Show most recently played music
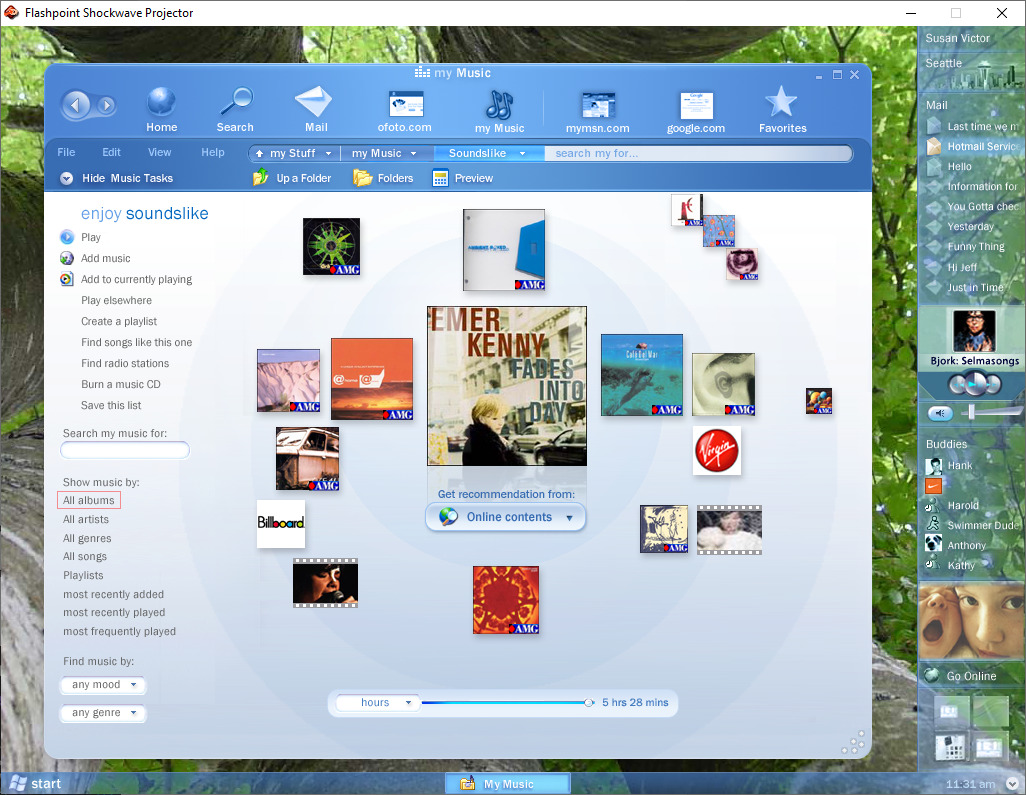The width and height of the screenshot is (1026, 795). [x=114, y=612]
